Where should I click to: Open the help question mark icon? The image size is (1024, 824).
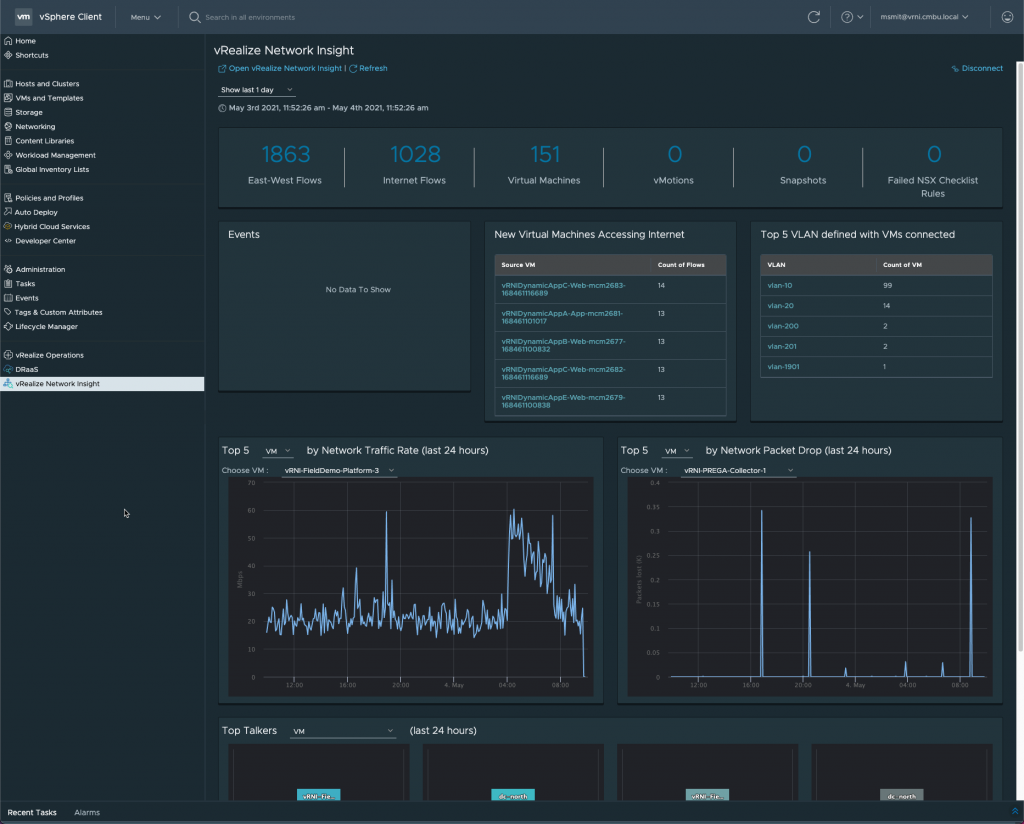pos(847,17)
